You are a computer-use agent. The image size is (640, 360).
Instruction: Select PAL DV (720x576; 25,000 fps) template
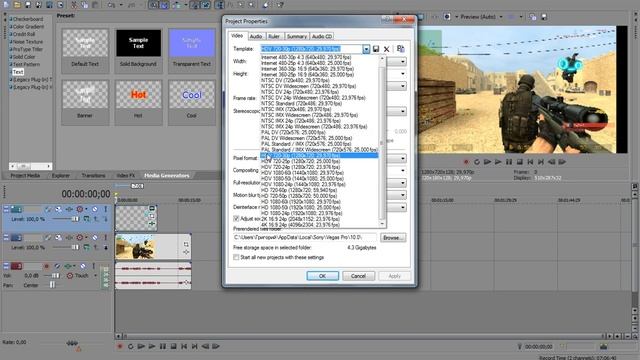click(293, 132)
